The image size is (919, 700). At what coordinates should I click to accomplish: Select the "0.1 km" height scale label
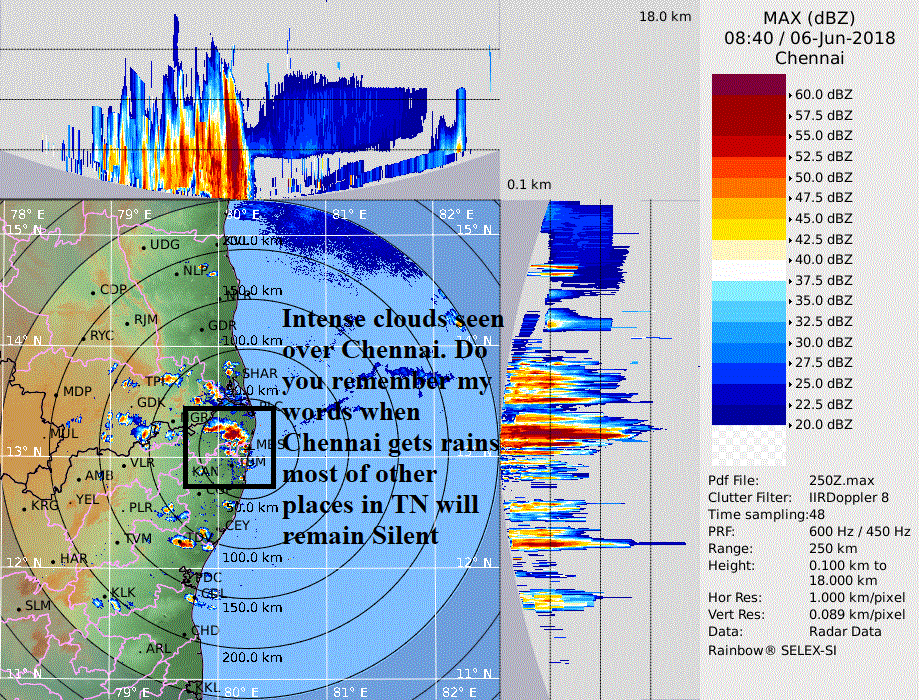tap(529, 185)
